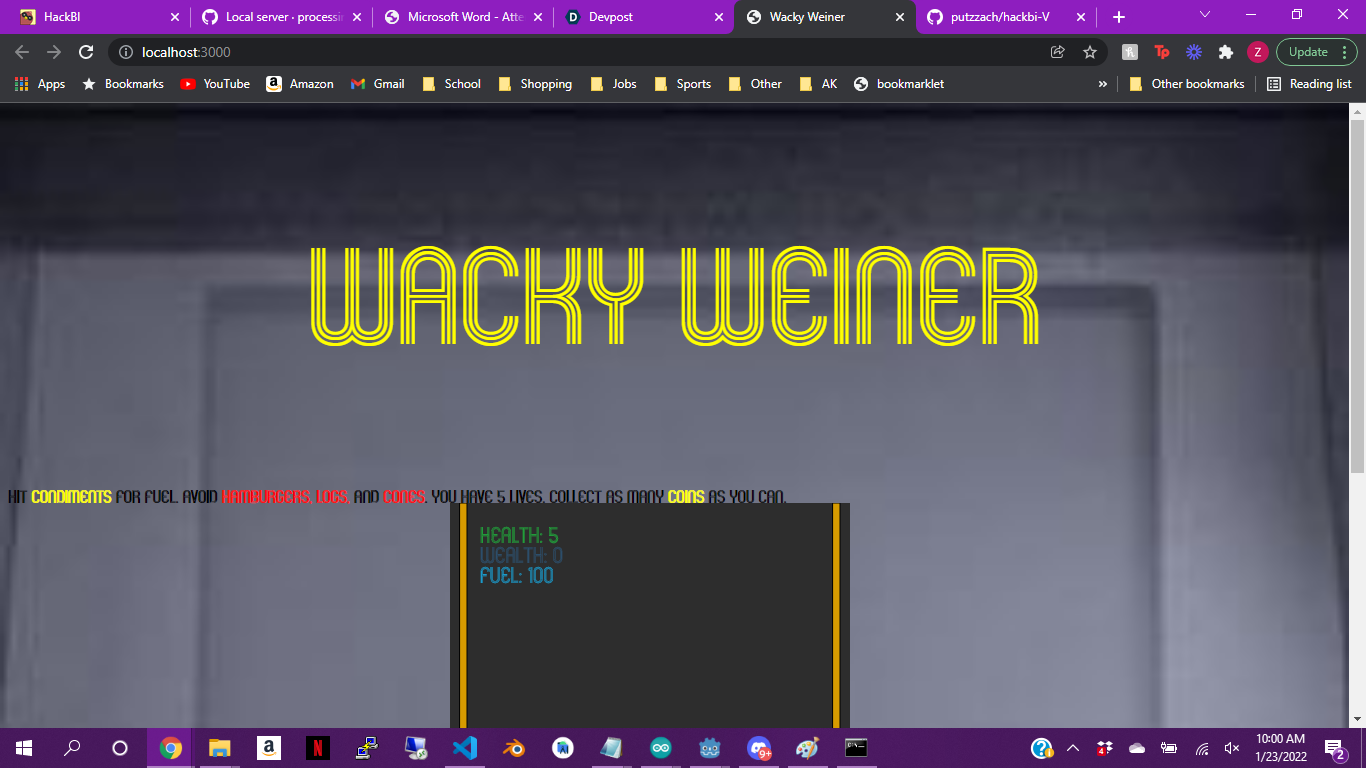
Task: Open the YouTube bookmark
Action: tap(215, 84)
